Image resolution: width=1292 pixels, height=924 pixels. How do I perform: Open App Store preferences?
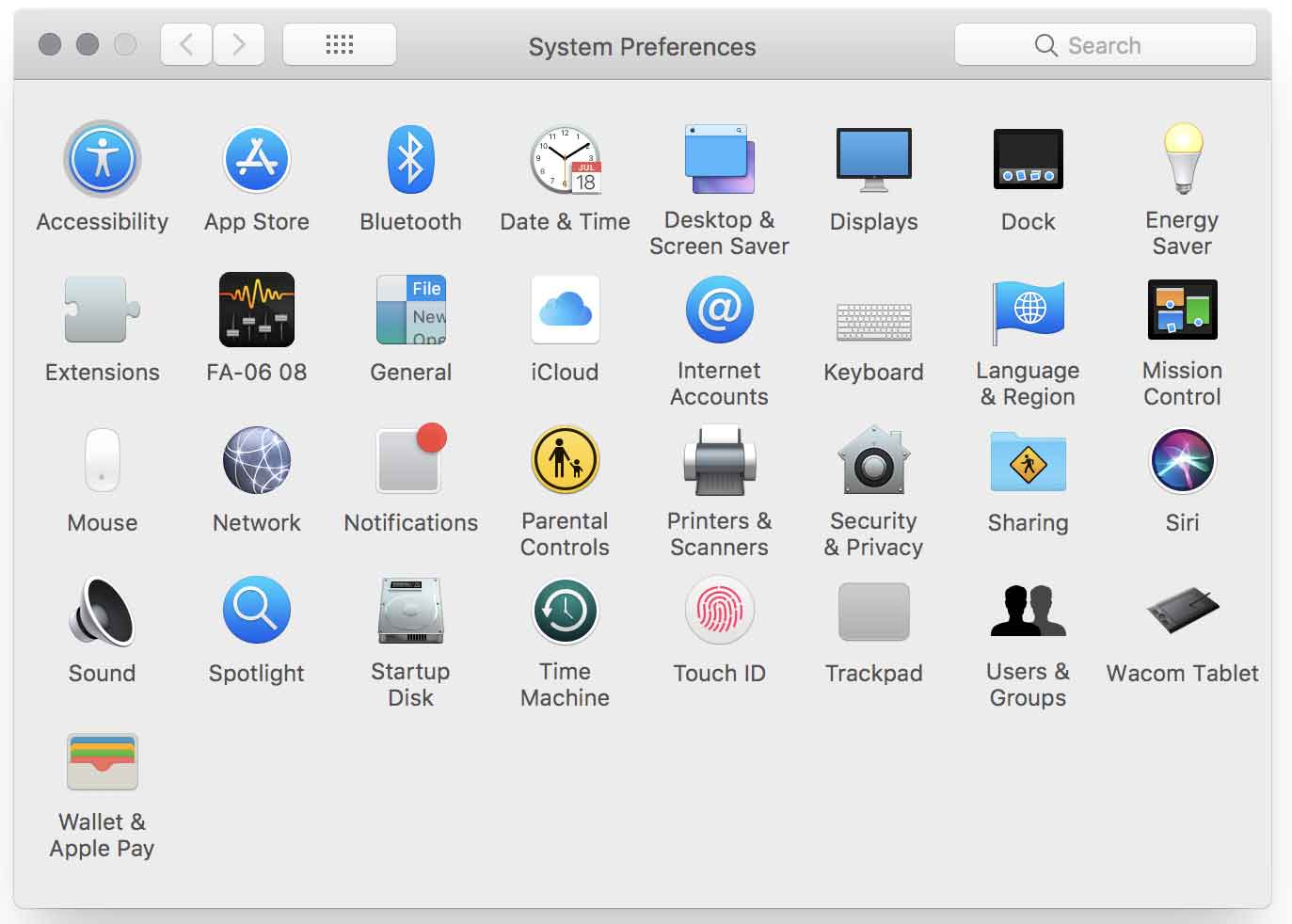tap(257, 159)
